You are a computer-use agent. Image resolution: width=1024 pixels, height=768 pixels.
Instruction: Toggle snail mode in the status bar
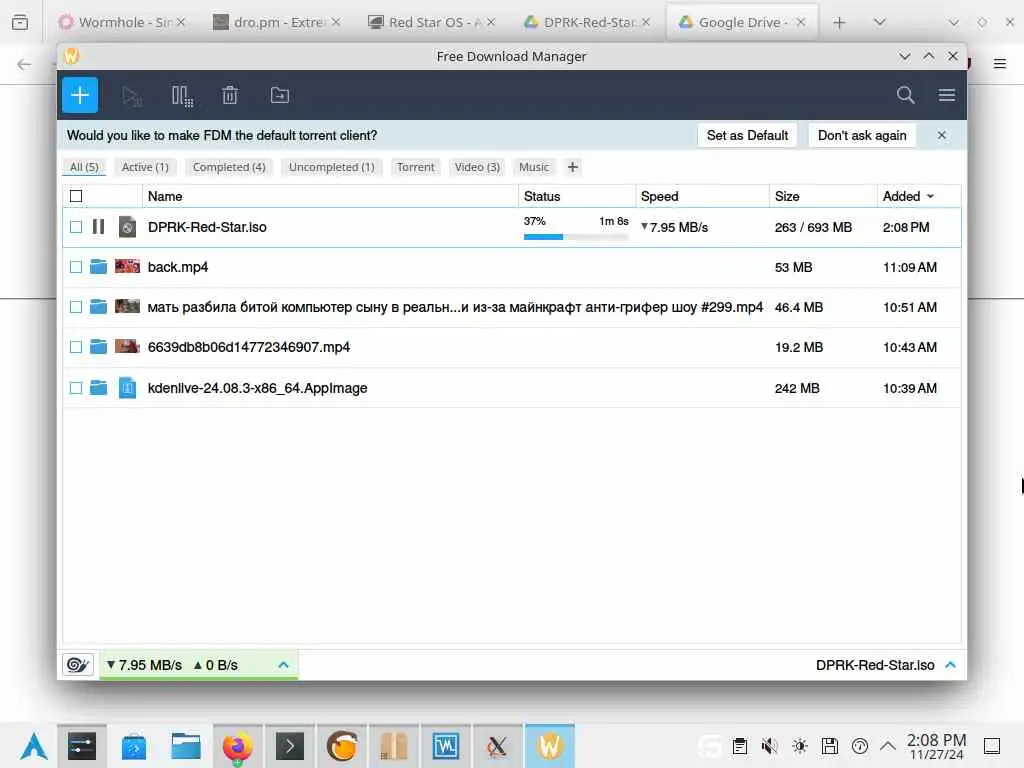coord(78,665)
